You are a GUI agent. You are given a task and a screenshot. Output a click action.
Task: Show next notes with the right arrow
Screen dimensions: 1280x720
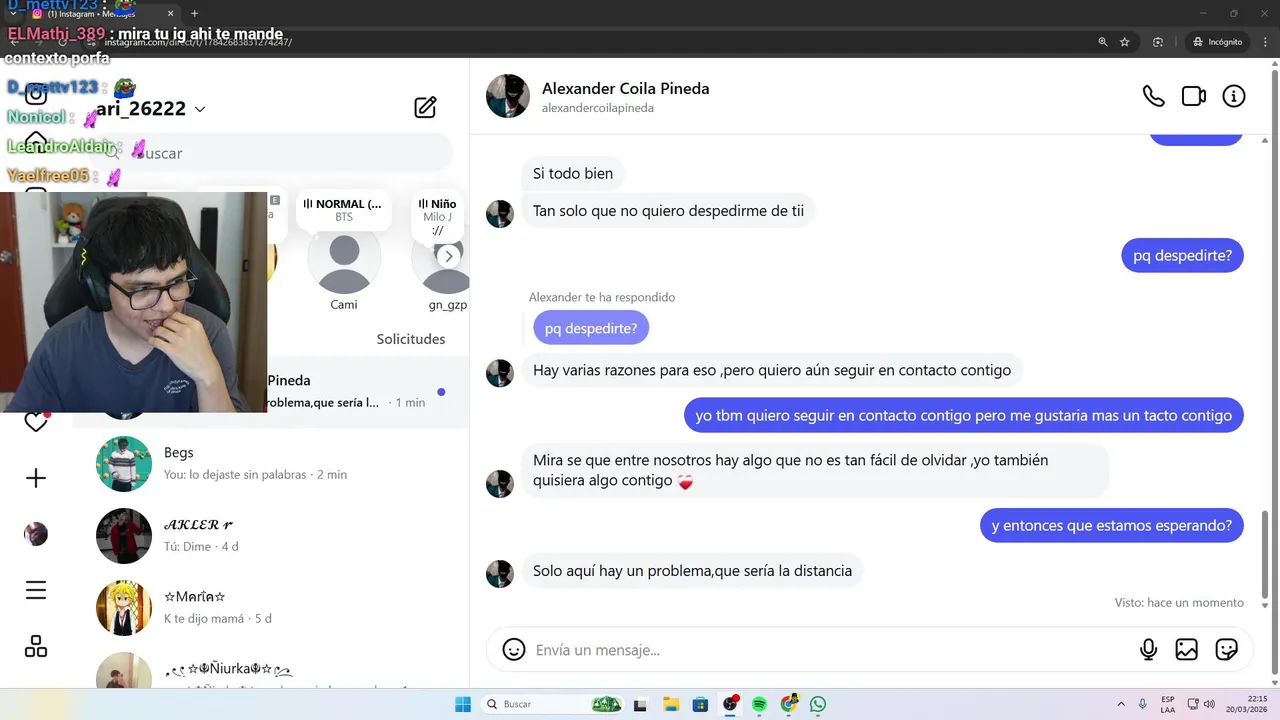pos(448,256)
